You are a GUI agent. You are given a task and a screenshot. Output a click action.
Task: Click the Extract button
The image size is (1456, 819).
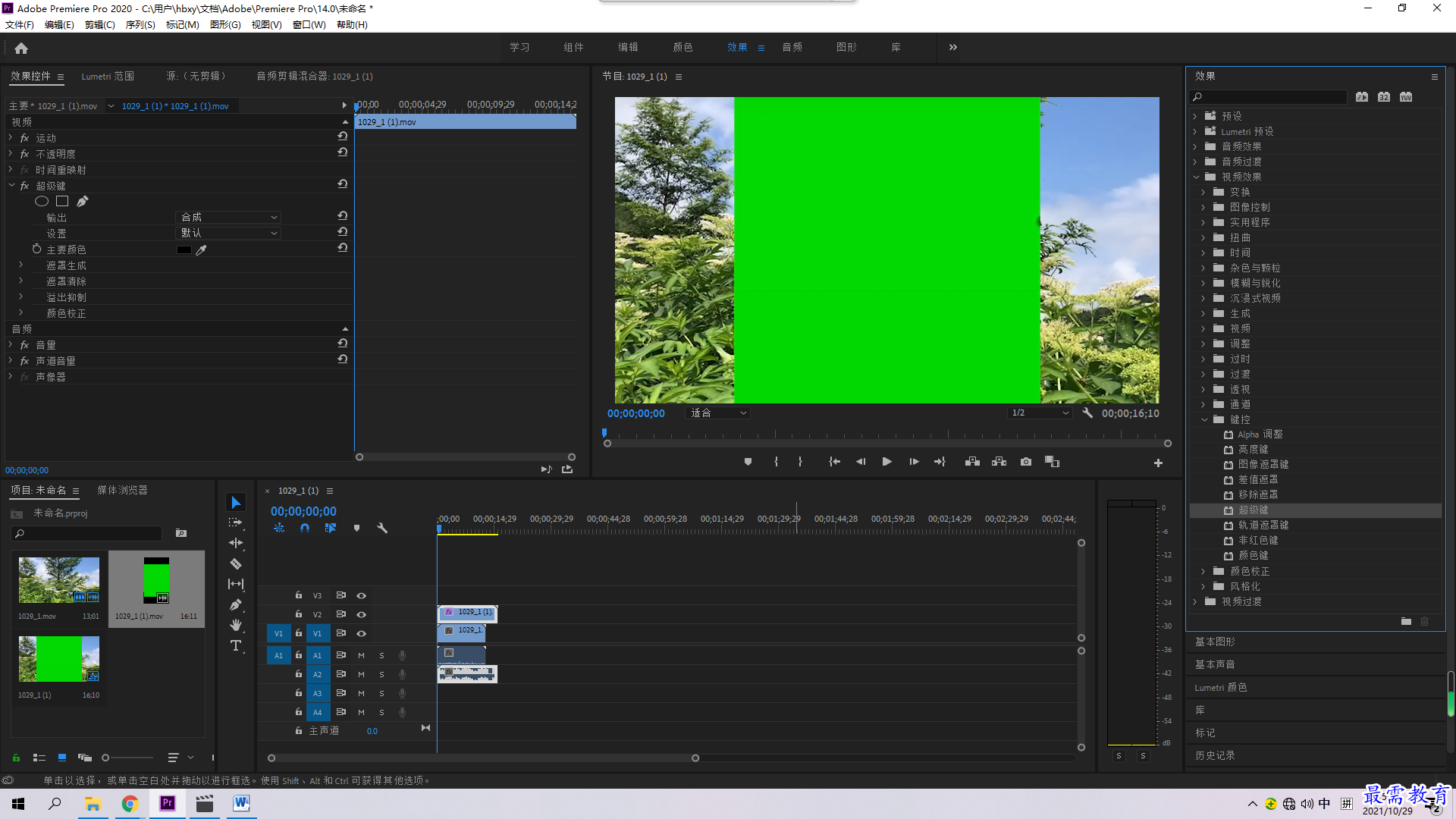point(999,462)
